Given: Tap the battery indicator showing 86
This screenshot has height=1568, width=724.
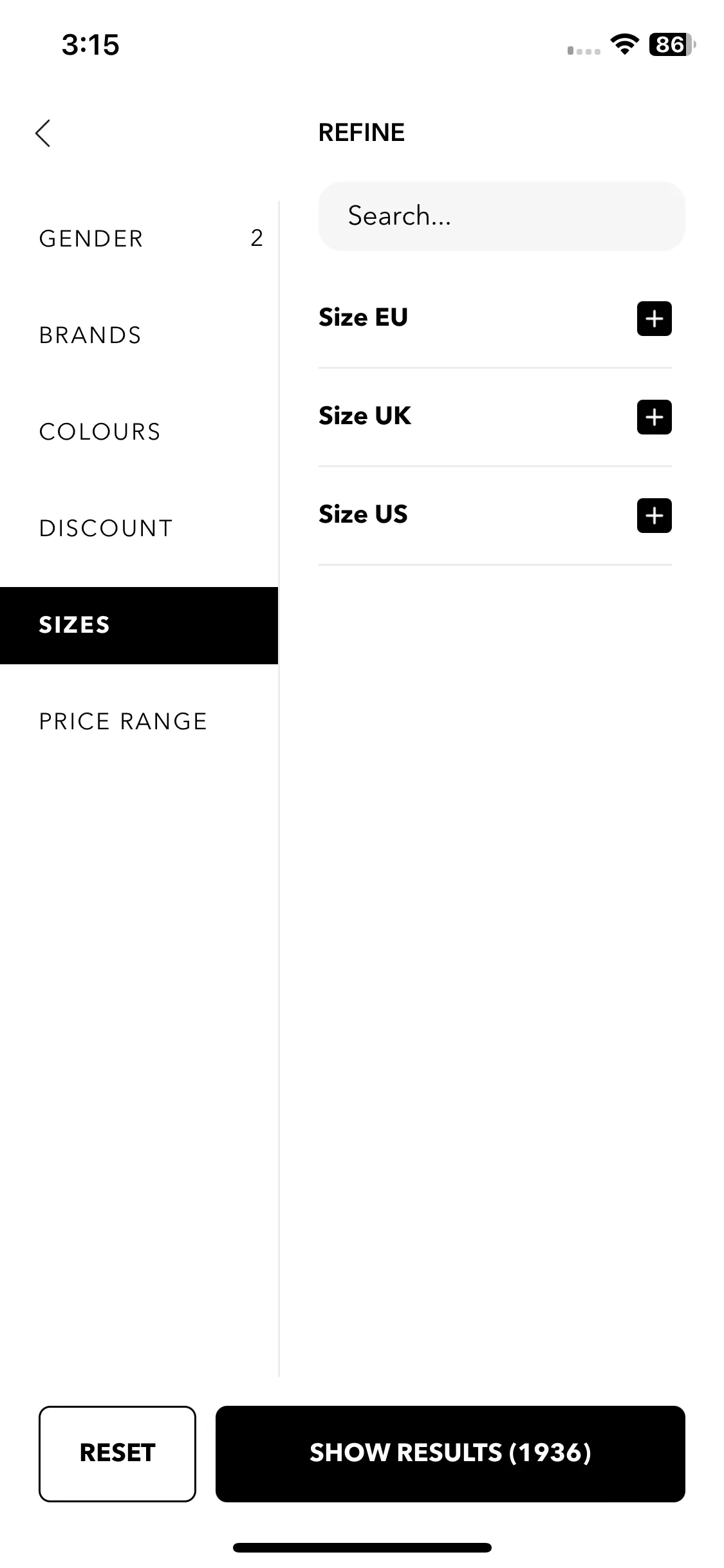Looking at the screenshot, I should [x=672, y=44].
